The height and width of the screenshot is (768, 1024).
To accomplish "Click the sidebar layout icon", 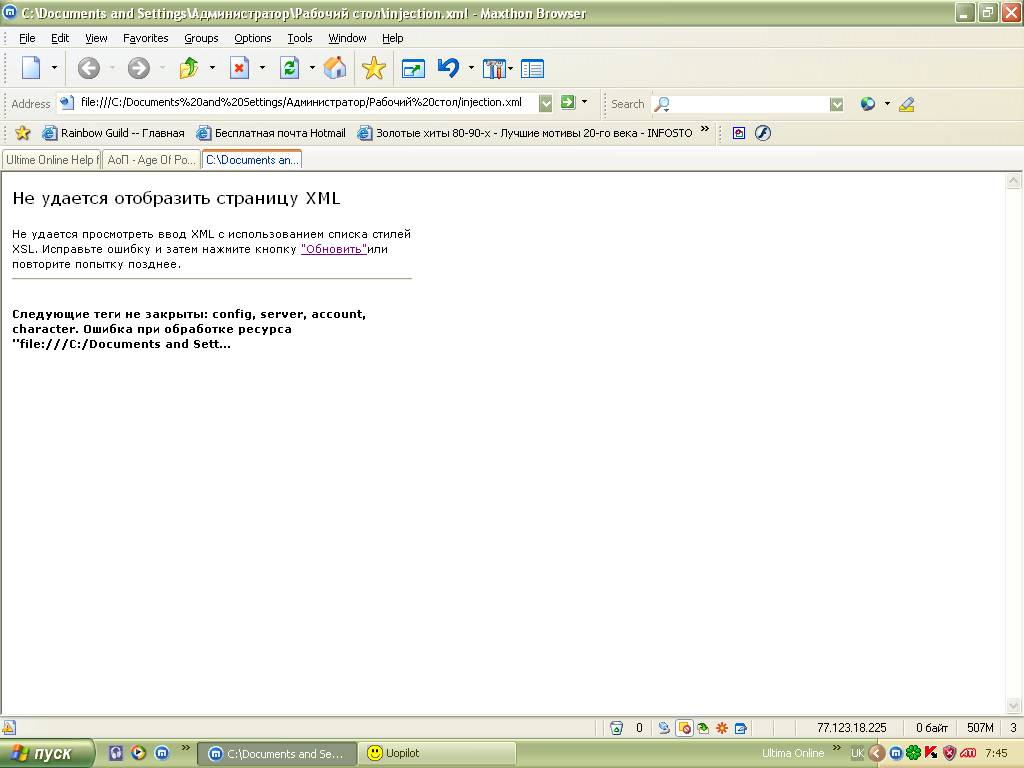I will [x=532, y=69].
